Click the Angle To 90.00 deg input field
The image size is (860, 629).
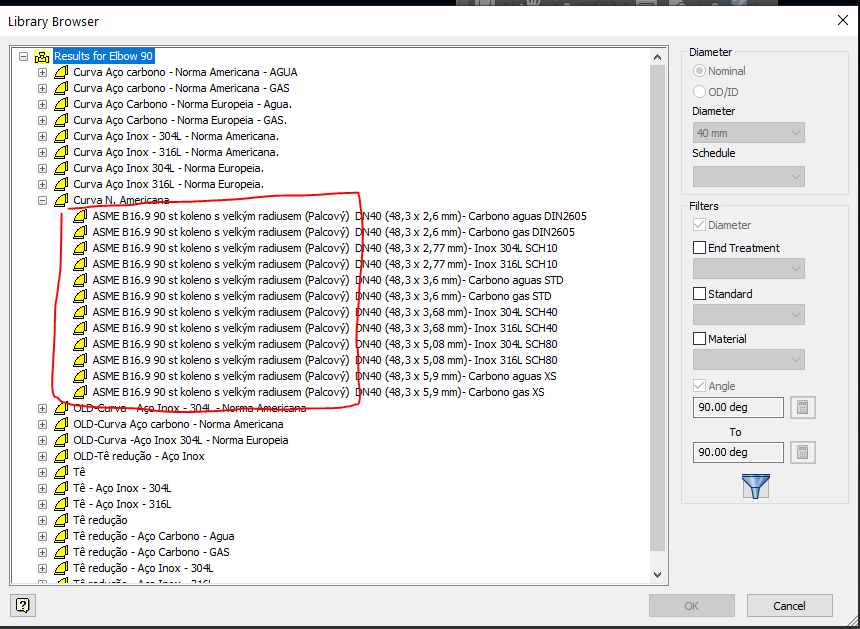click(x=738, y=452)
